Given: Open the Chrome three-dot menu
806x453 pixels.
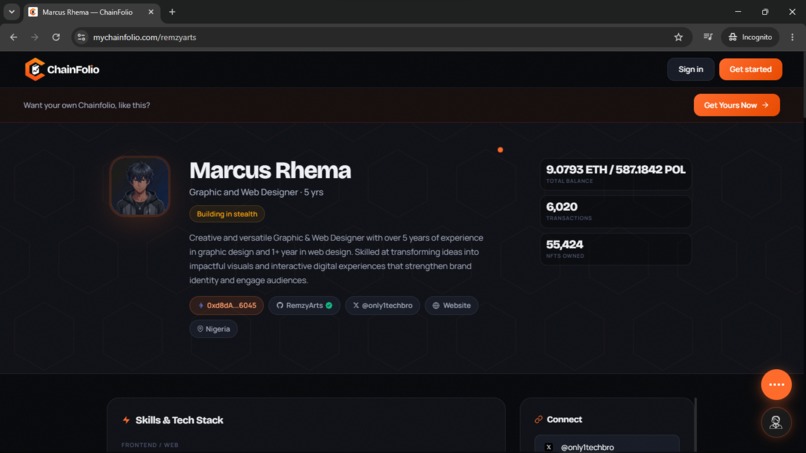Looking at the screenshot, I should click(792, 37).
